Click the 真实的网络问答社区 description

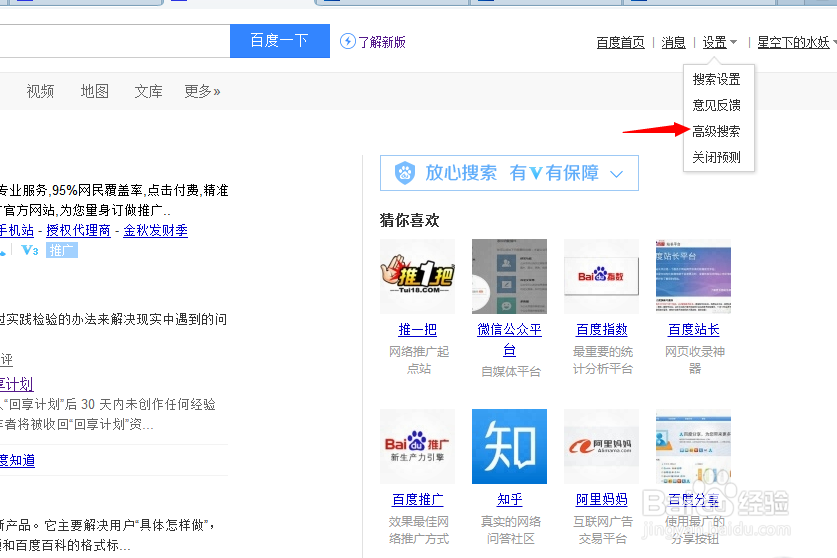point(511,530)
